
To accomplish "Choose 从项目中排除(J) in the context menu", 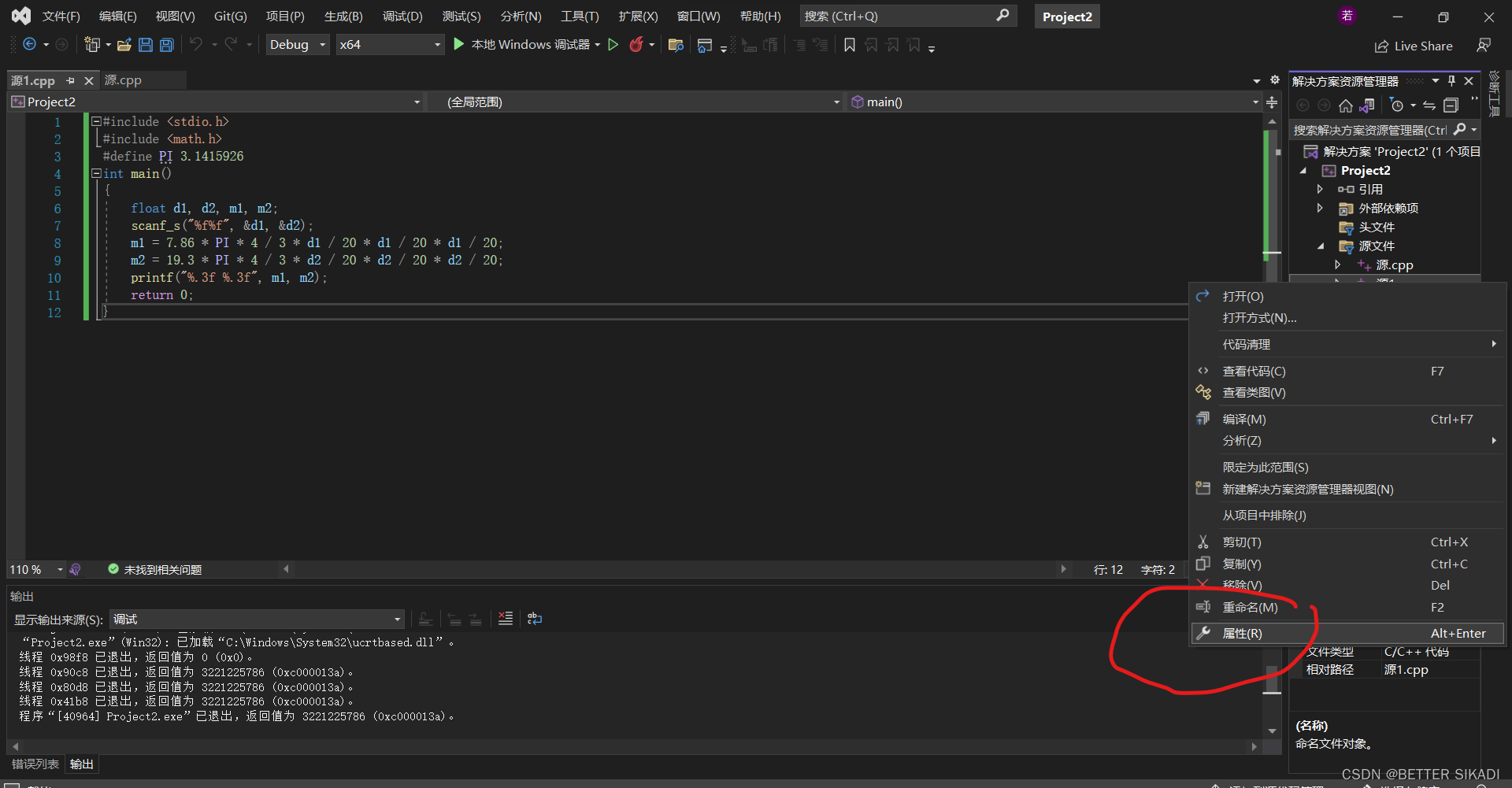I will coord(1347,515).
